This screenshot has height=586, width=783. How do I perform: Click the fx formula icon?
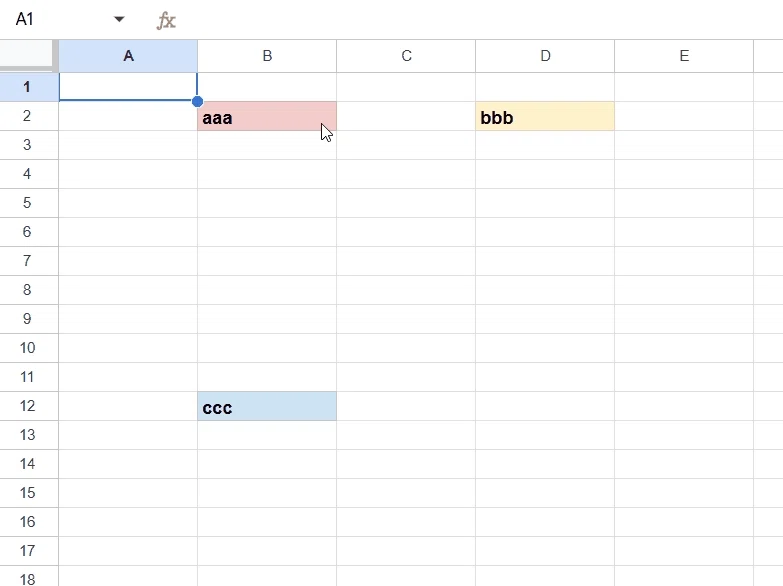[166, 20]
